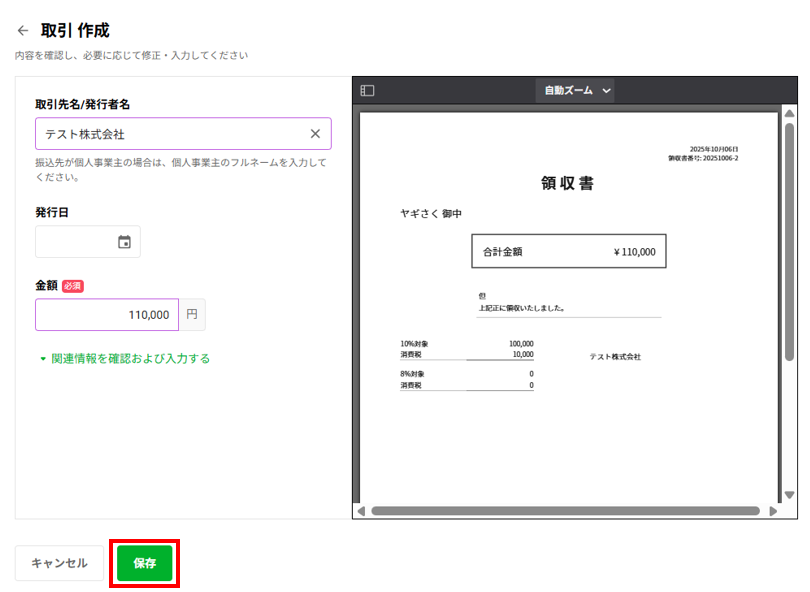Click the scroll up arrow in PDF viewer
The width and height of the screenshot is (810, 592).
click(x=789, y=113)
